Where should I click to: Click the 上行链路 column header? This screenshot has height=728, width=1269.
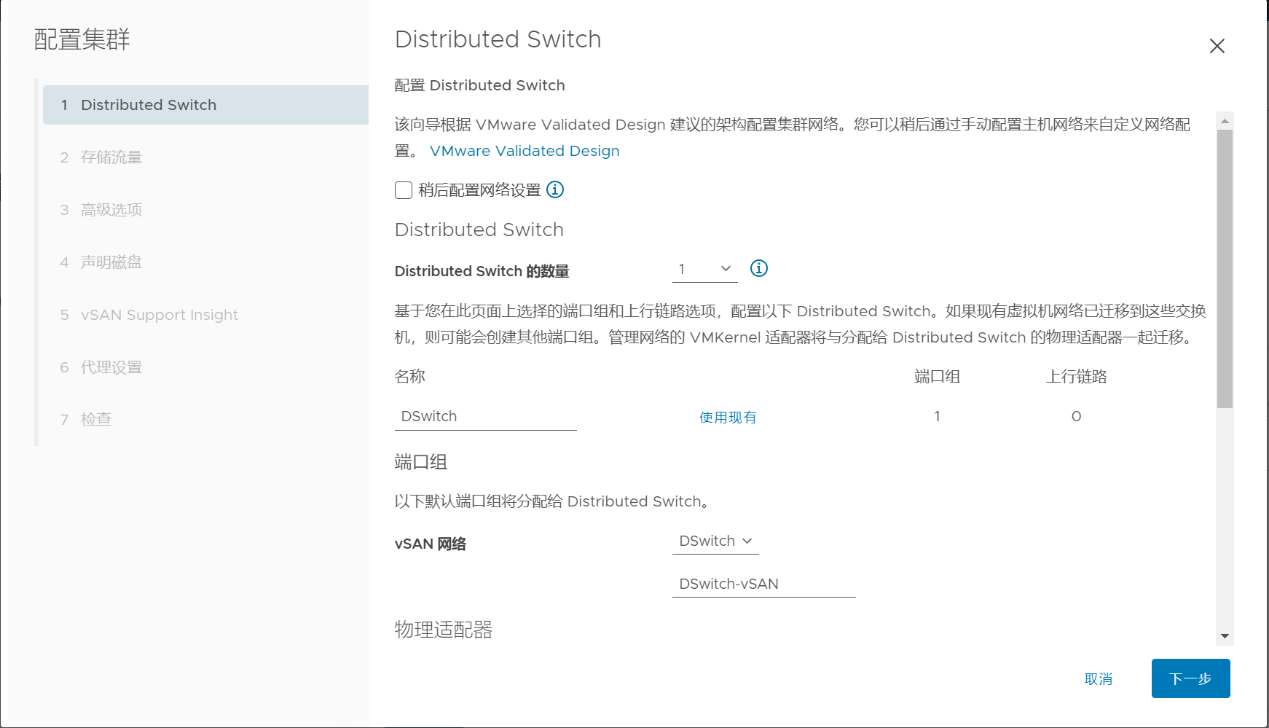[1077, 377]
